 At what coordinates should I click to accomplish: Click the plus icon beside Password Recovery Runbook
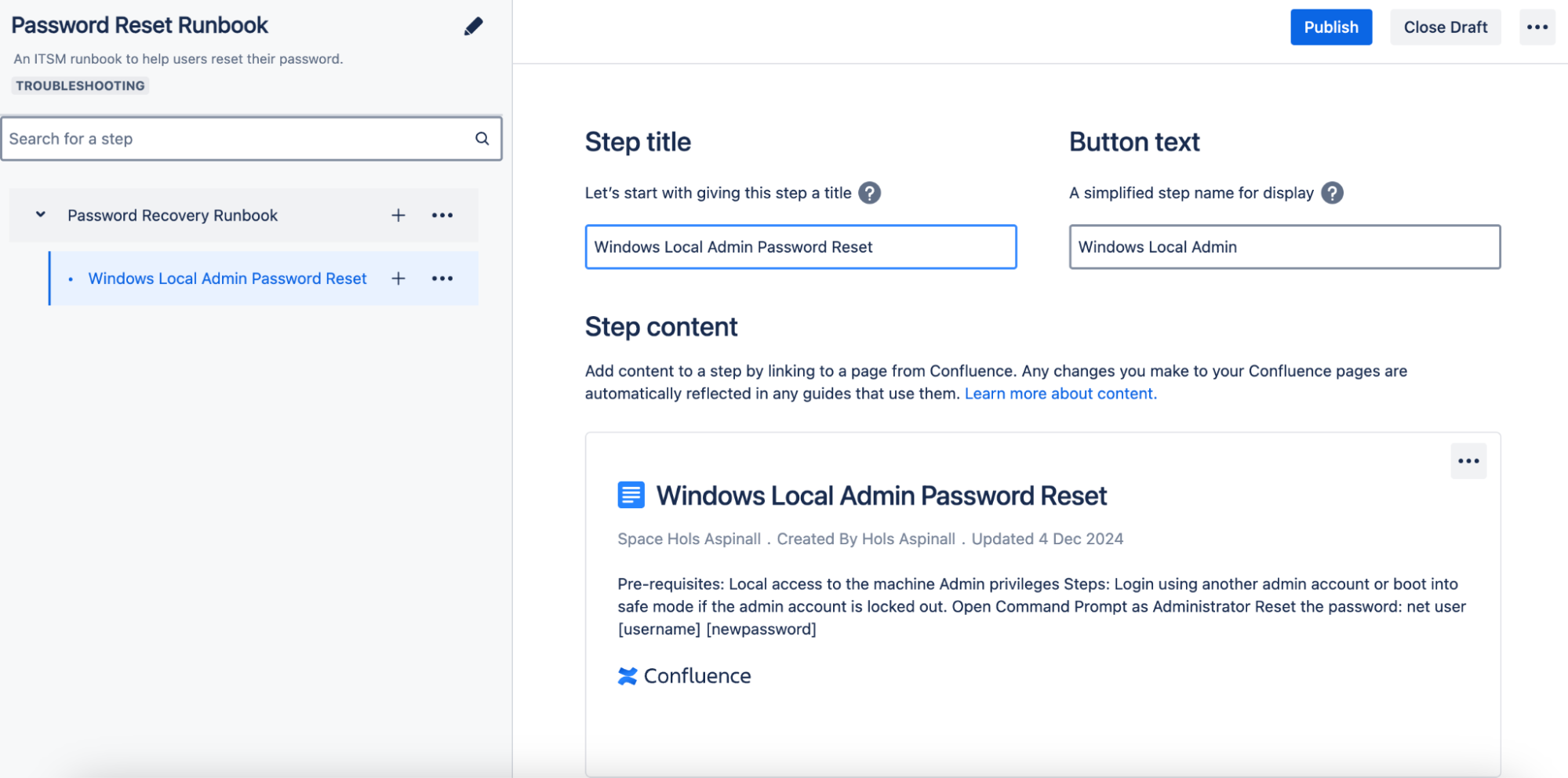pyautogui.click(x=398, y=215)
